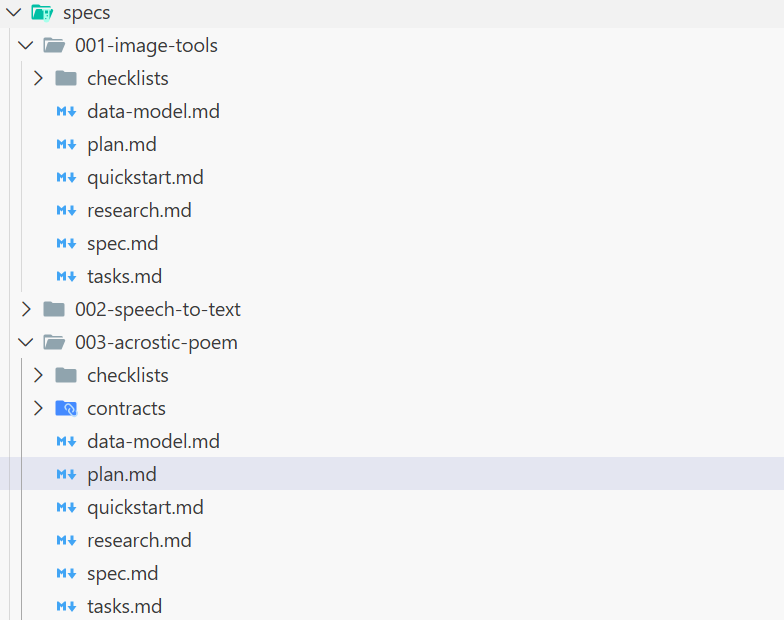The width and height of the screenshot is (784, 620).
Task: Click the contracts folder icon
Action: [66, 408]
